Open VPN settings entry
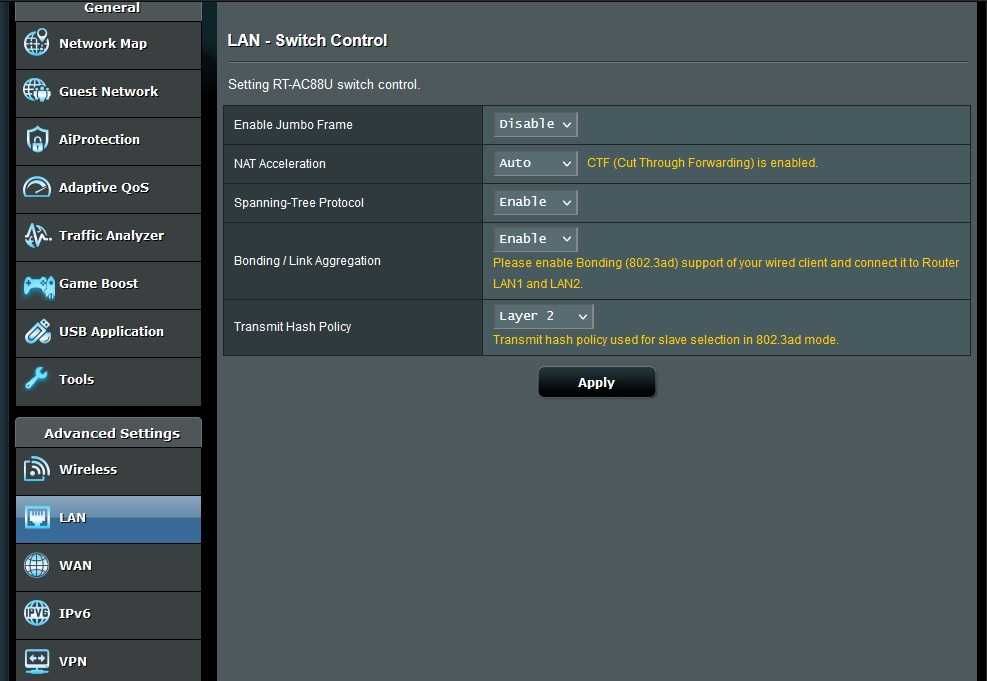Screen dimensions: 987x681 [x=108, y=660]
